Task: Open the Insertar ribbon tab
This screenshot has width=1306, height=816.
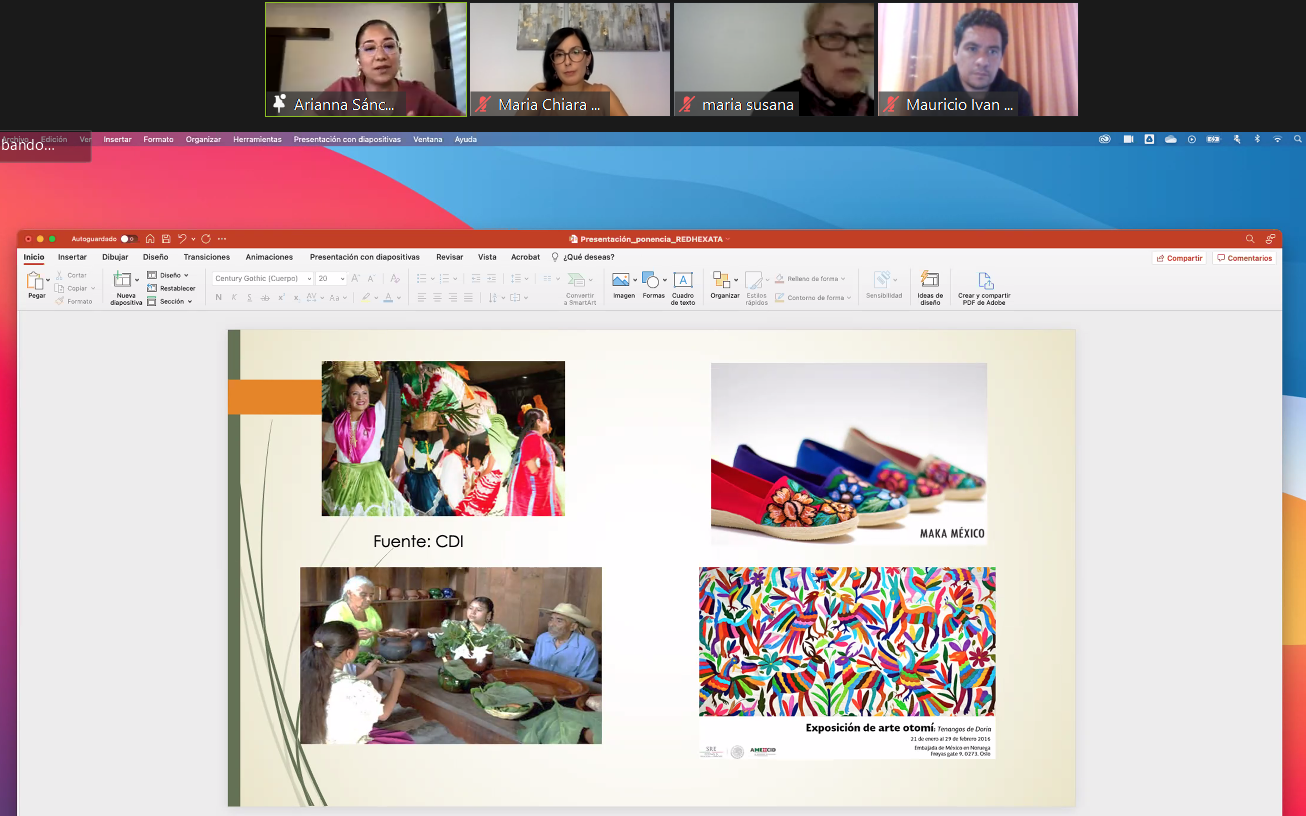Action: pyautogui.click(x=72, y=257)
